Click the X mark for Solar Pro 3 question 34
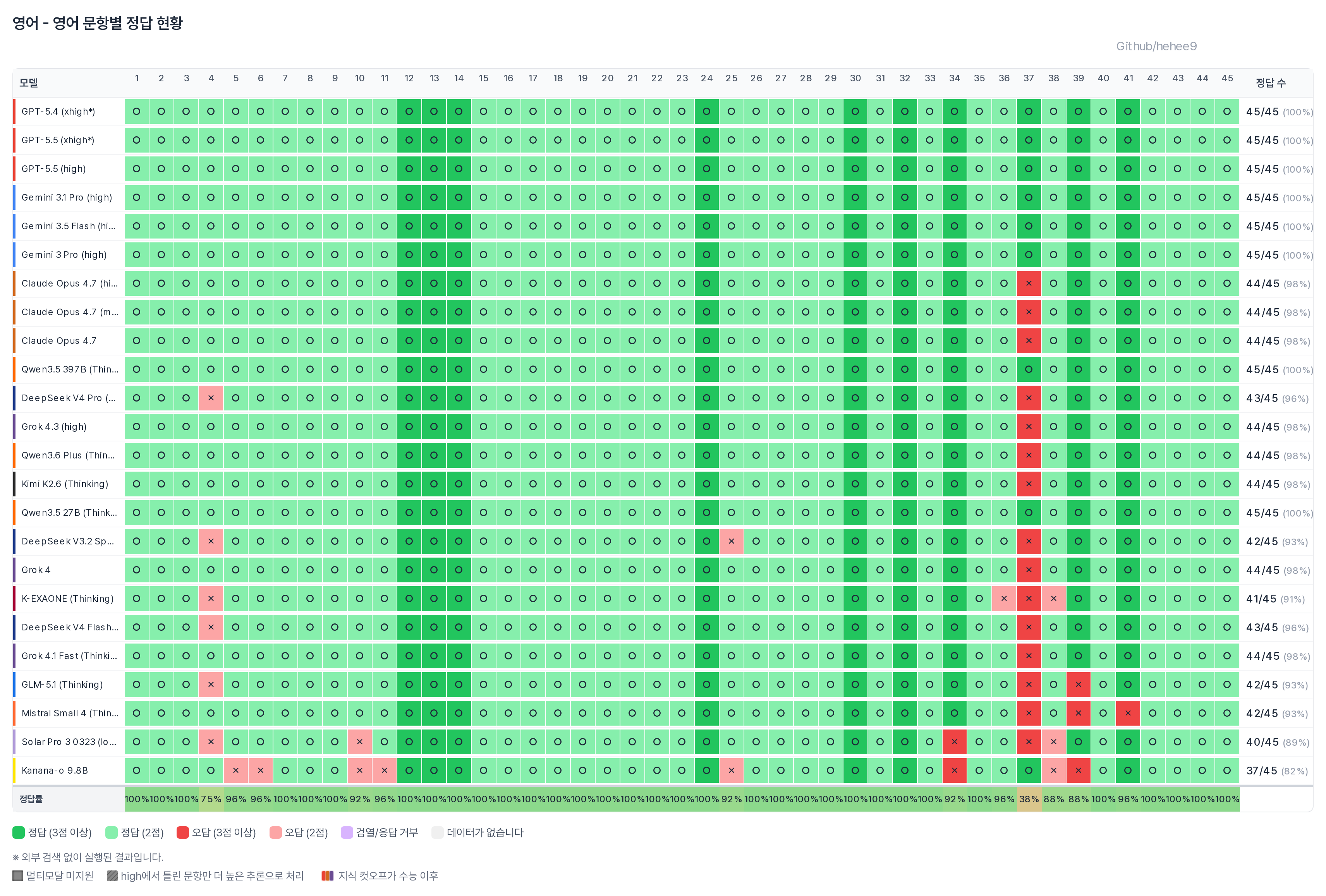This screenshot has width=1326, height=896. coord(955,742)
